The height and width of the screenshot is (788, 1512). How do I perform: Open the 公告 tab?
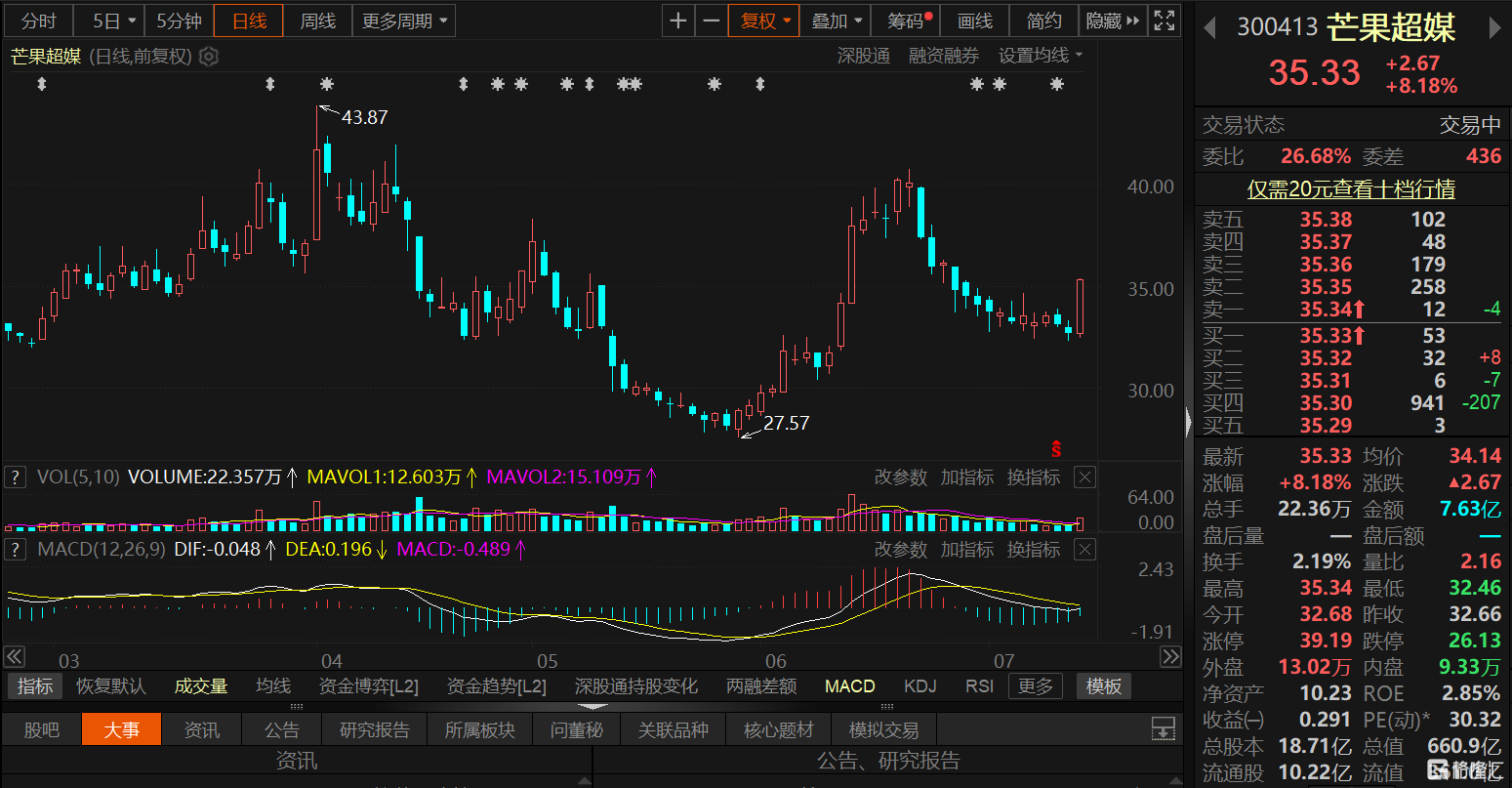point(282,729)
